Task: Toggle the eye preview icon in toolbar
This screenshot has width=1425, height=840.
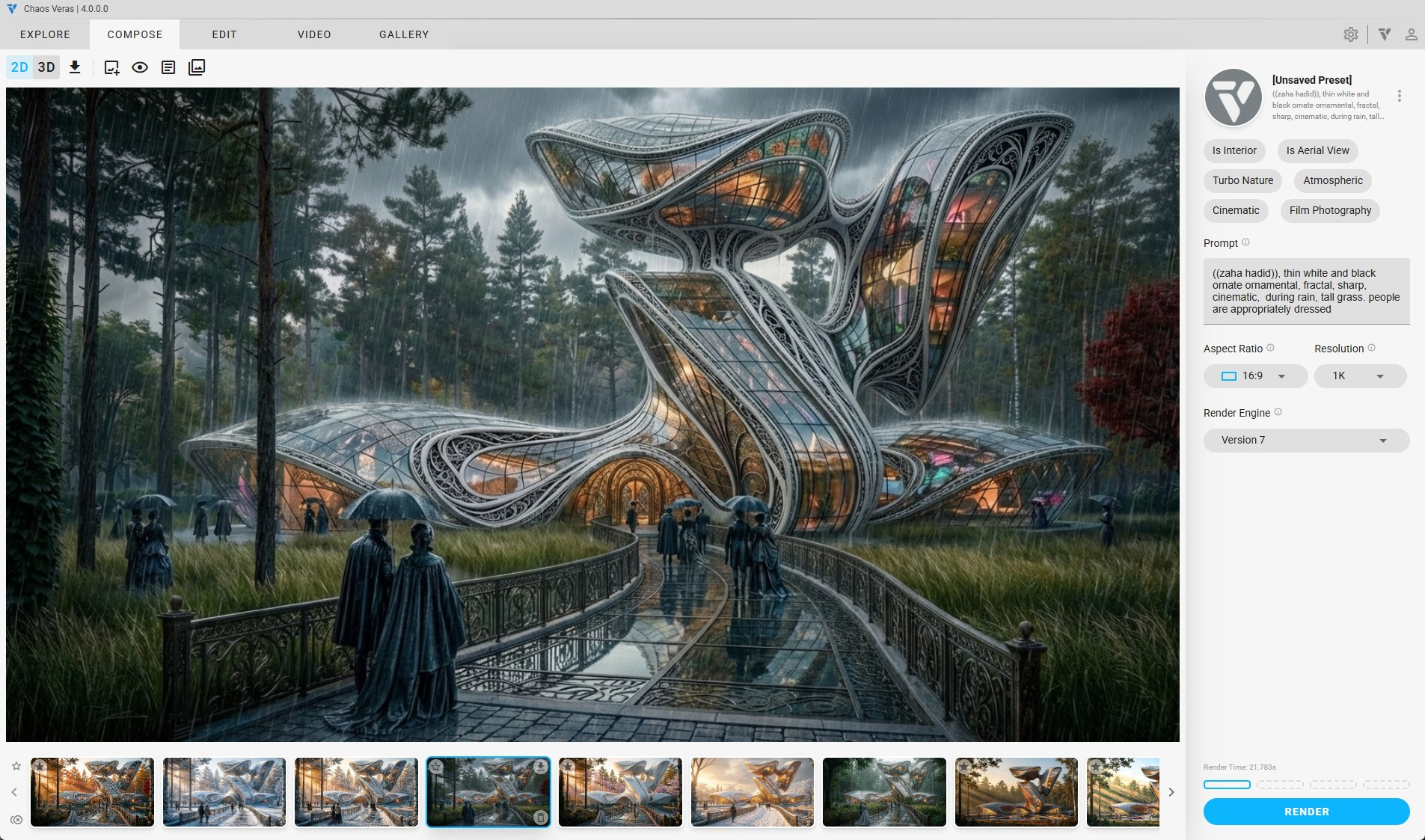Action: click(140, 67)
